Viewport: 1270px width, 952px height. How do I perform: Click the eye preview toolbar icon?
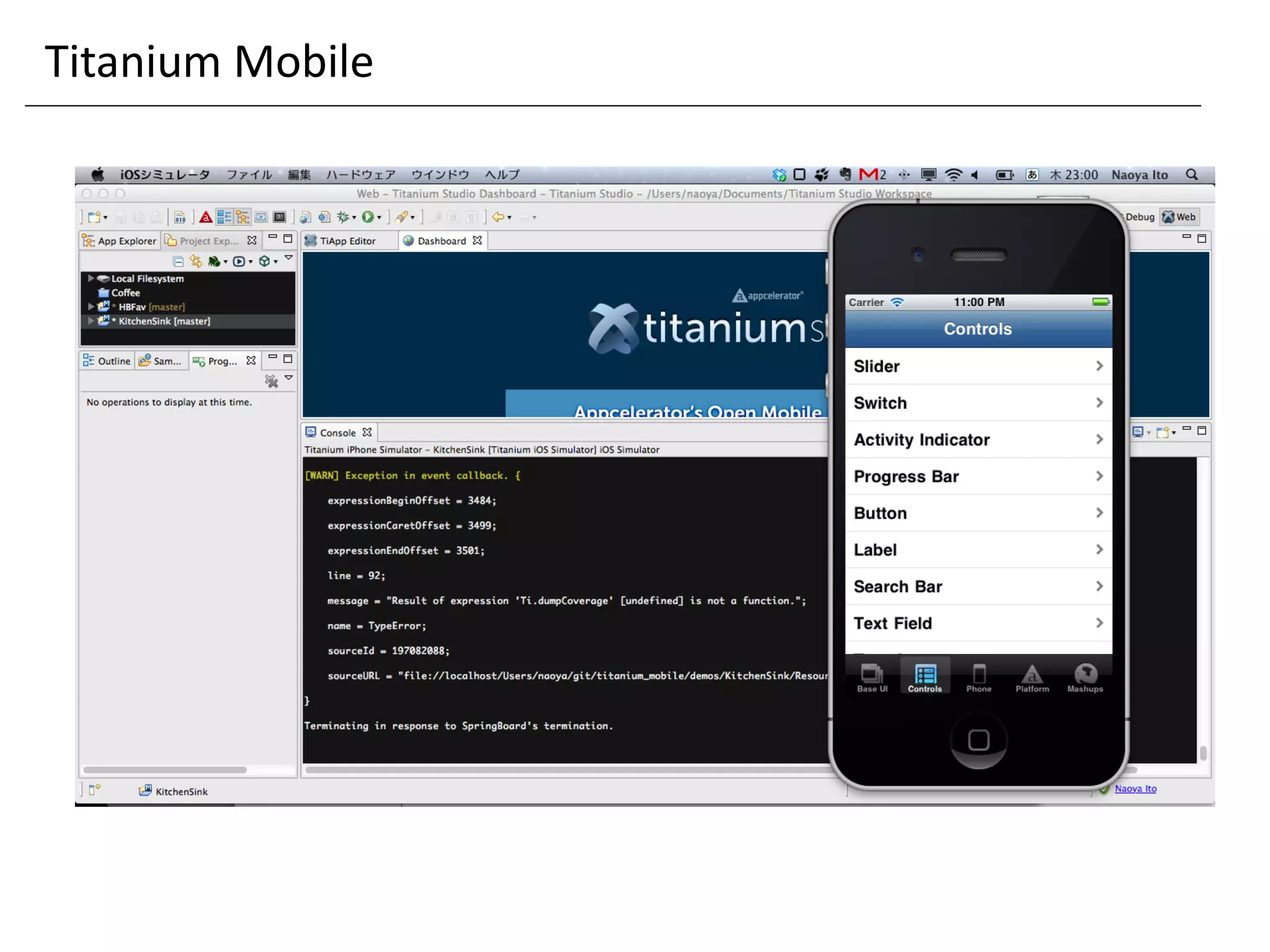click(x=261, y=217)
